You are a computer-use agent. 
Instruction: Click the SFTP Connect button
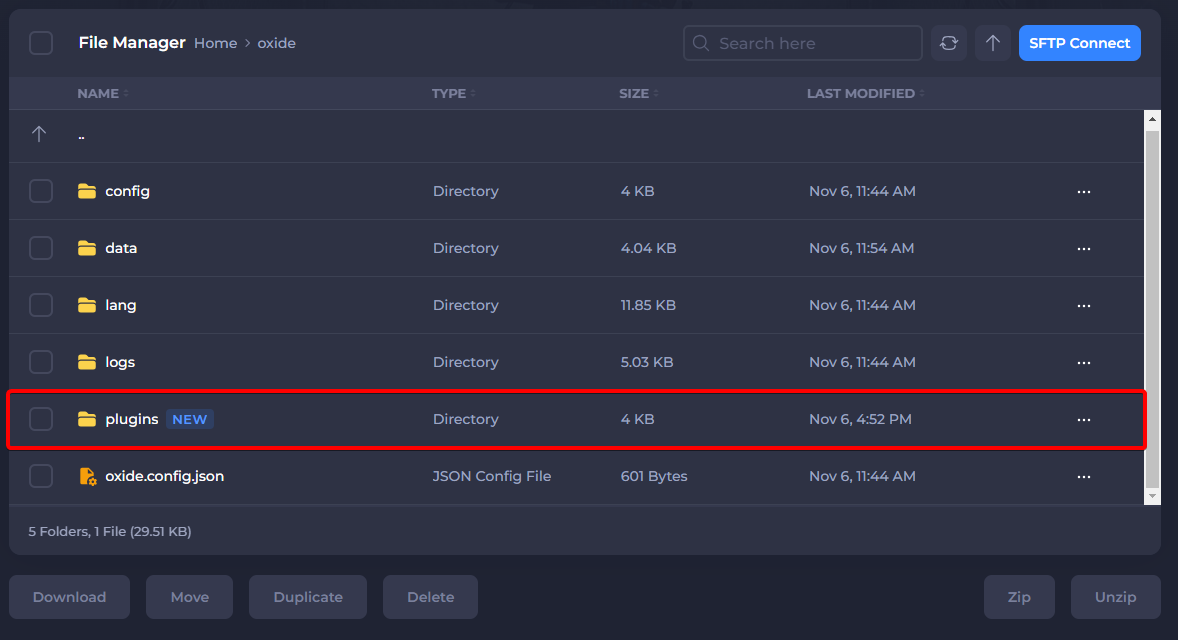click(x=1079, y=43)
